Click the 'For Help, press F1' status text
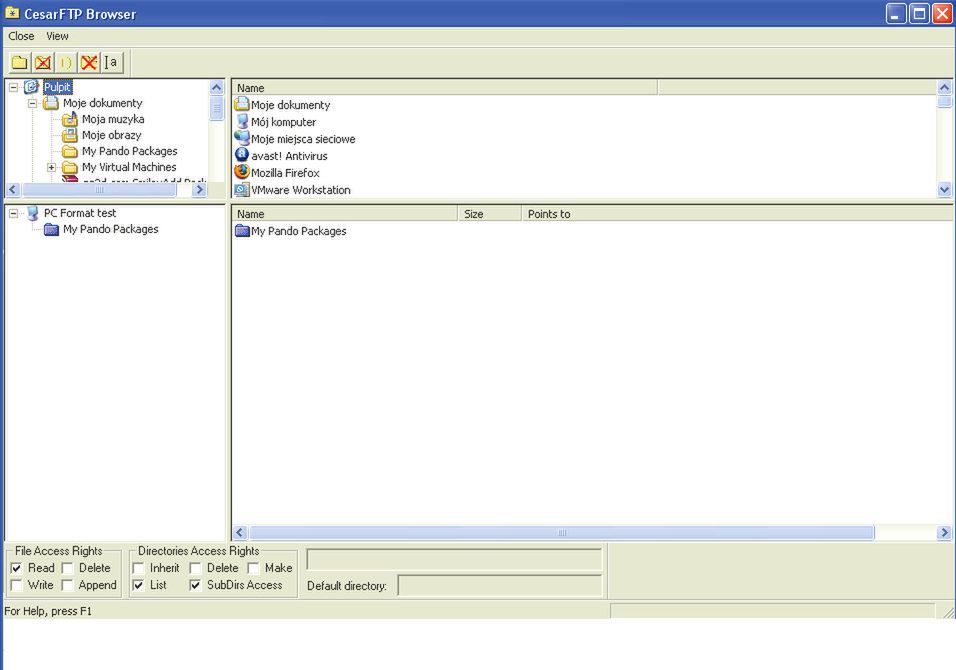Screen dimensions: 956x670 [48, 611]
